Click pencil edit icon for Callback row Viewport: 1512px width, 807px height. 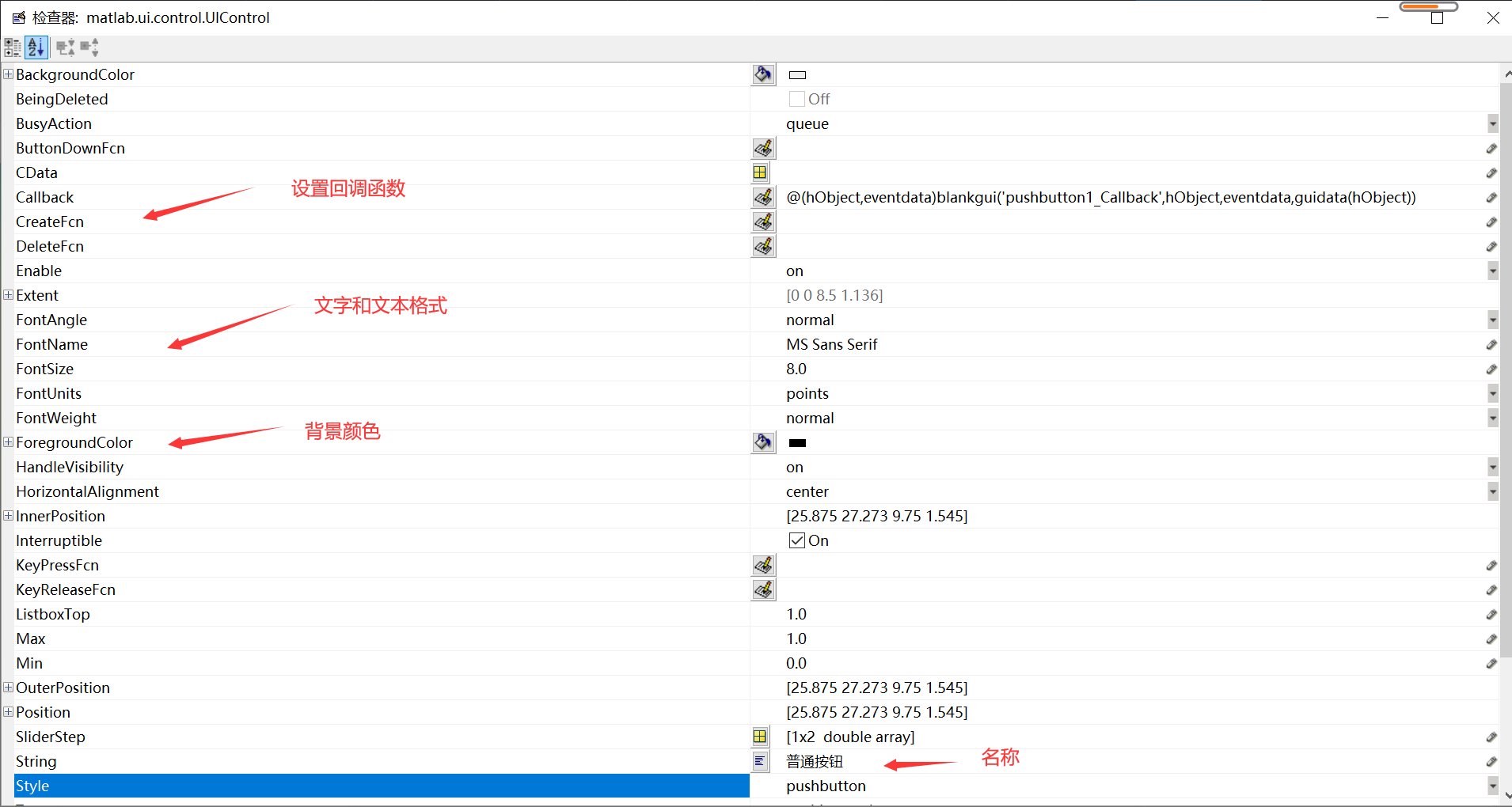pos(1491,198)
